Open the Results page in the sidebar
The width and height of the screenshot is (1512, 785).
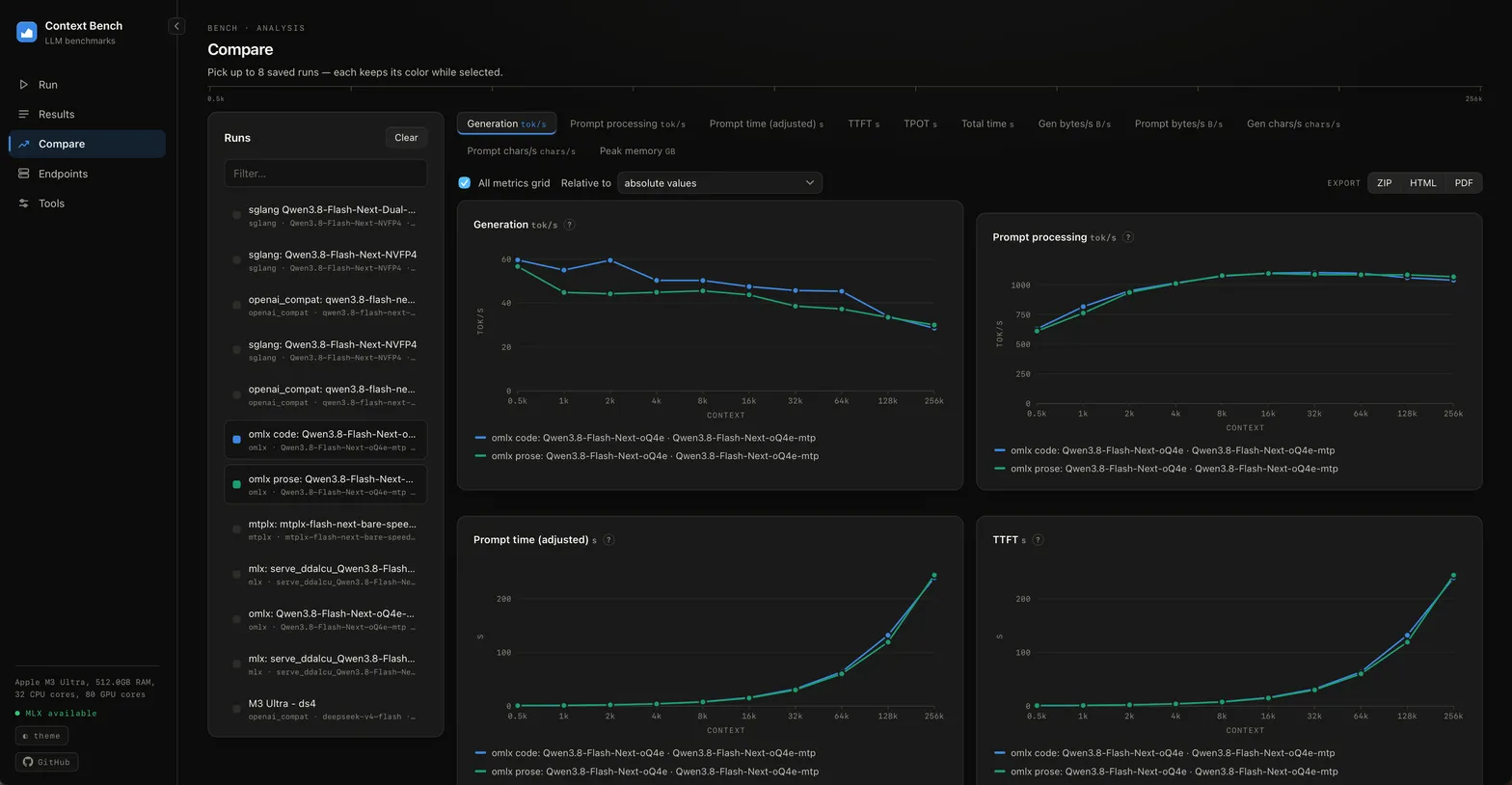[x=87, y=114]
